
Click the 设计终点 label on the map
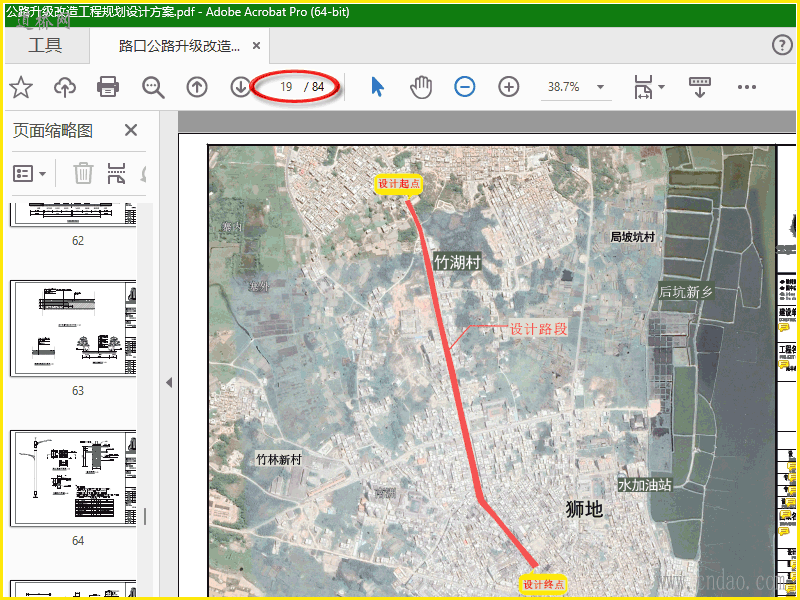point(543,584)
